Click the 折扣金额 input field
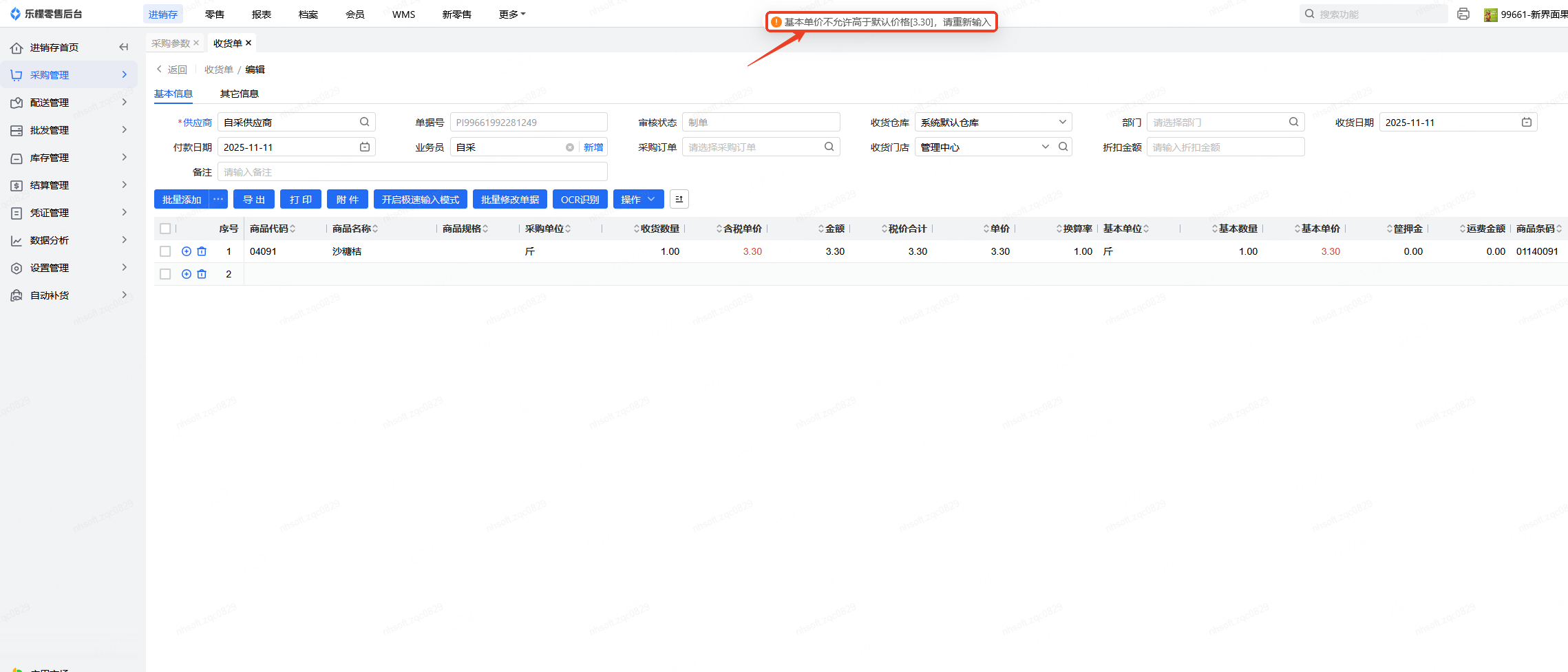The height and width of the screenshot is (672, 1568). tap(1225, 147)
